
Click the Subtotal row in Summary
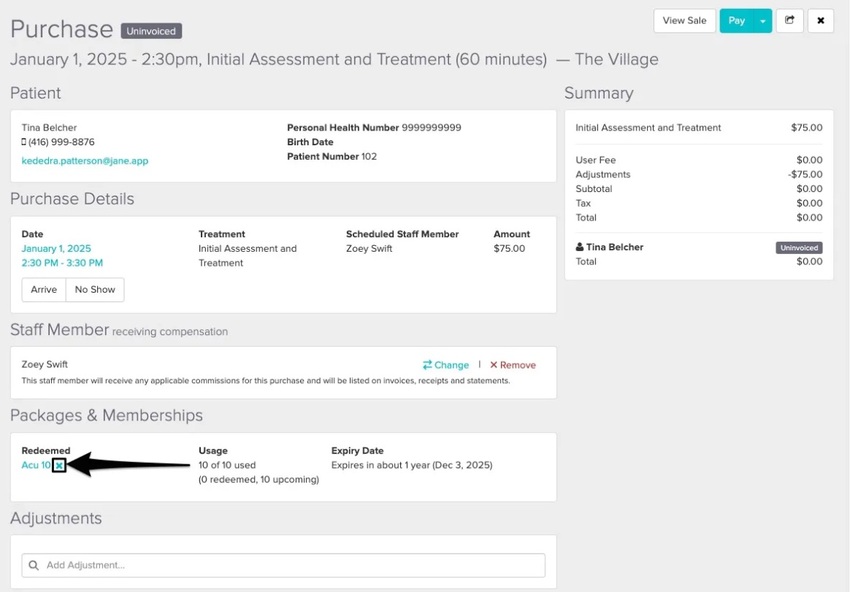tap(699, 189)
